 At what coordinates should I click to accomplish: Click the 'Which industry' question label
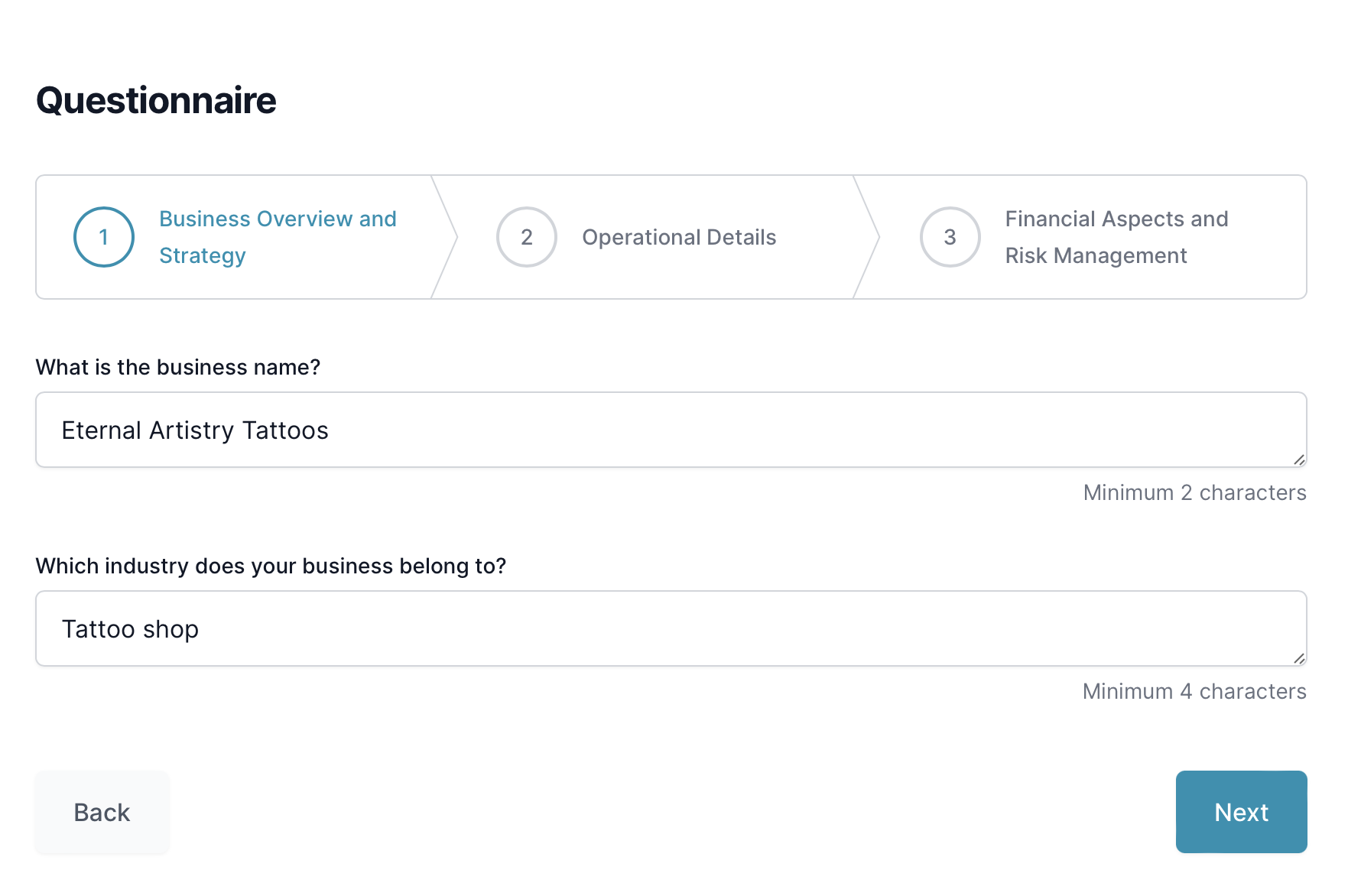pyautogui.click(x=271, y=566)
